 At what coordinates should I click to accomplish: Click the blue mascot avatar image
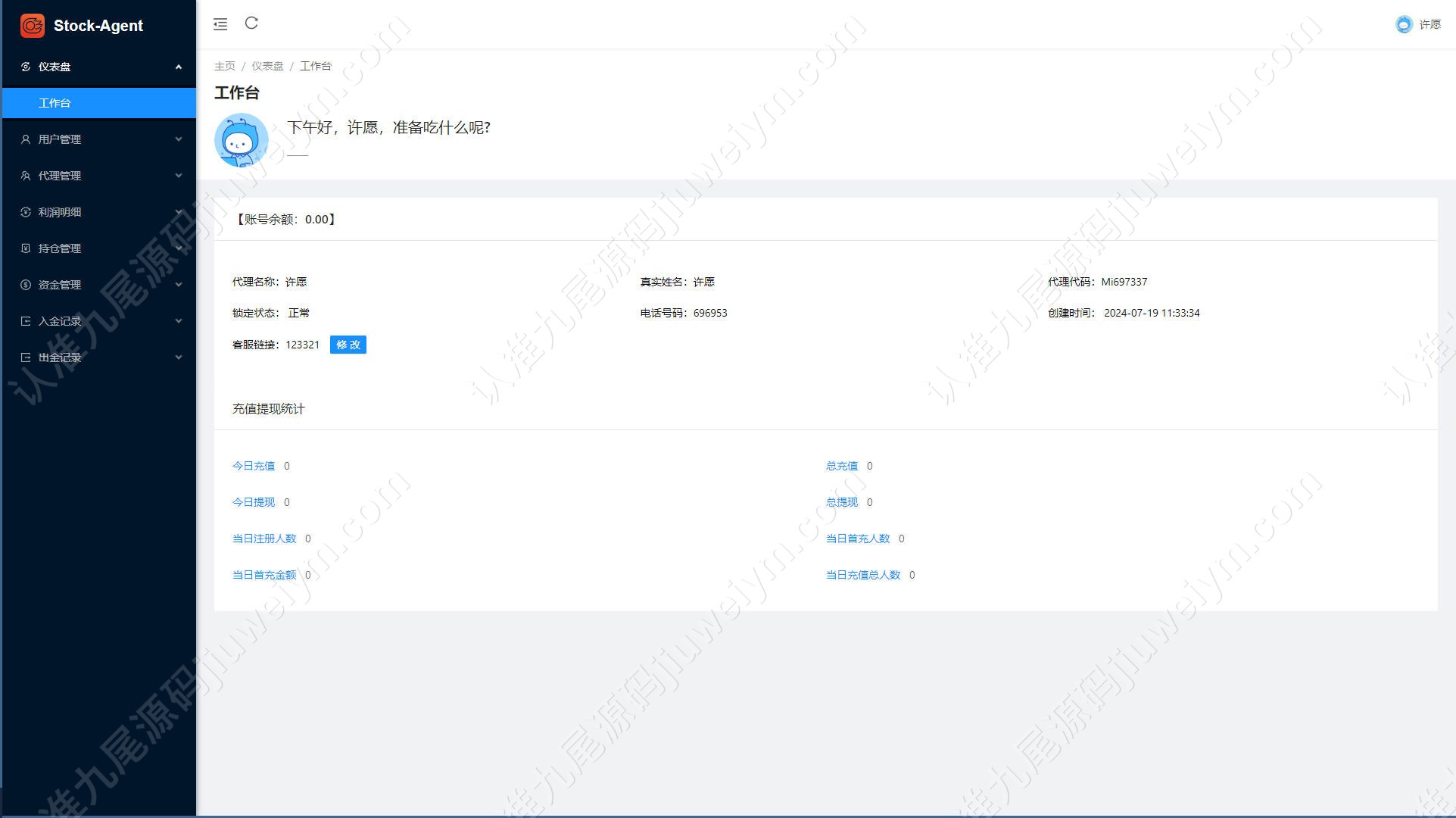click(x=242, y=140)
